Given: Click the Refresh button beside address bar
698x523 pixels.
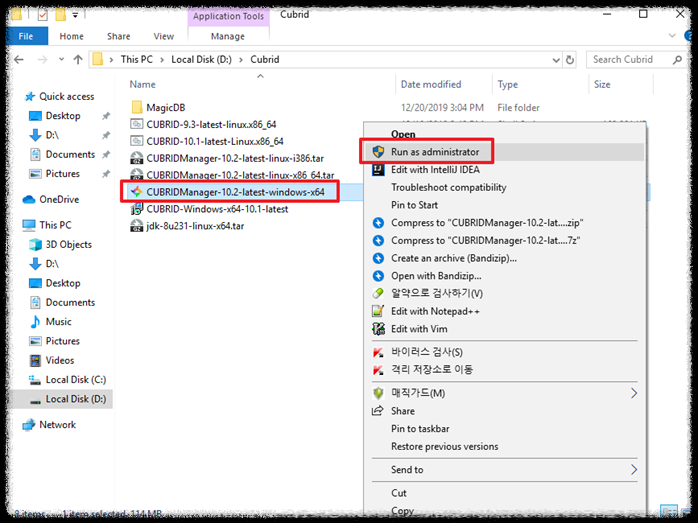Looking at the screenshot, I should [570, 60].
